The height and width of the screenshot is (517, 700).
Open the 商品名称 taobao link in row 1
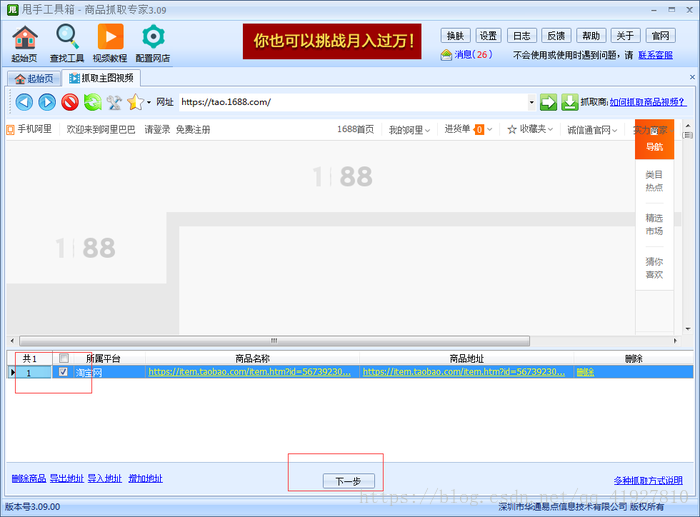point(249,371)
